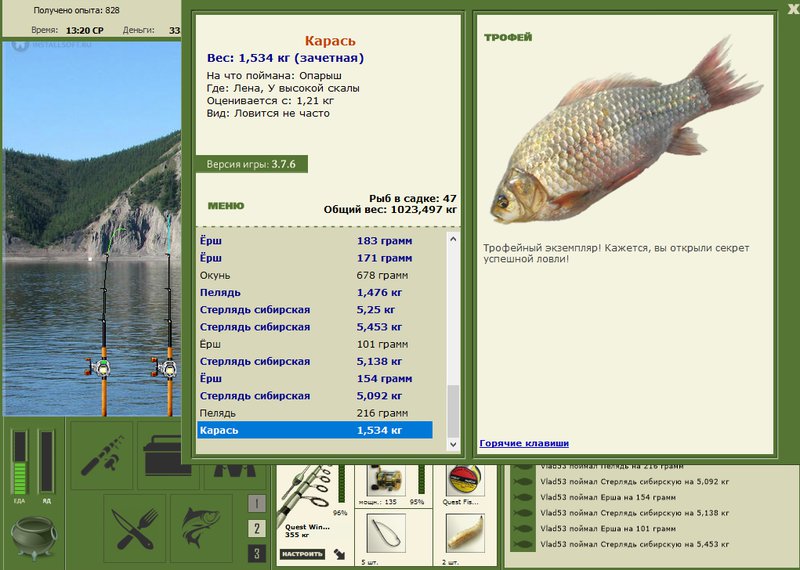Select the Ёрш 183 грамм row

click(315, 241)
